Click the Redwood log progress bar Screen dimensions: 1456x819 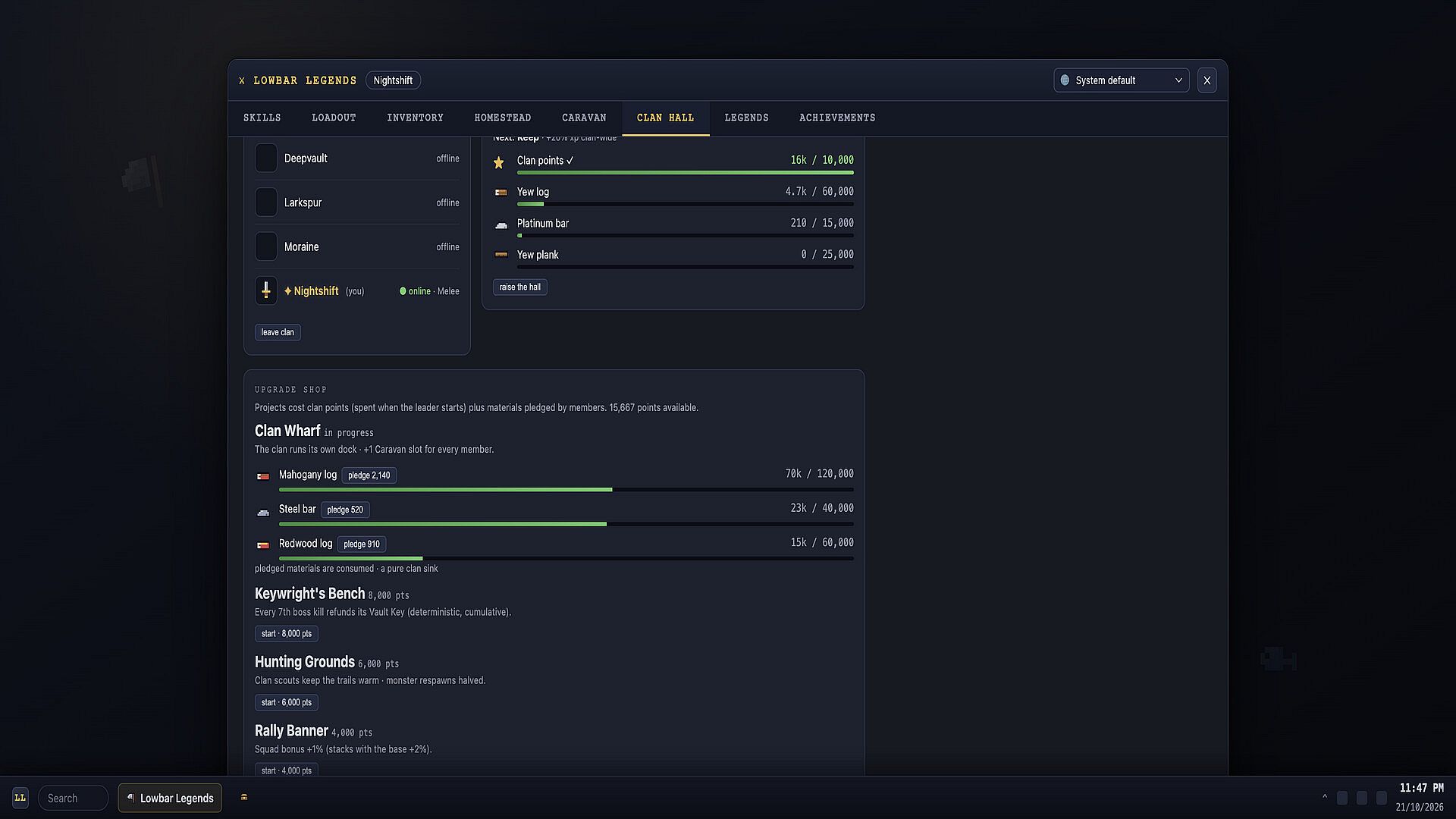click(566, 559)
